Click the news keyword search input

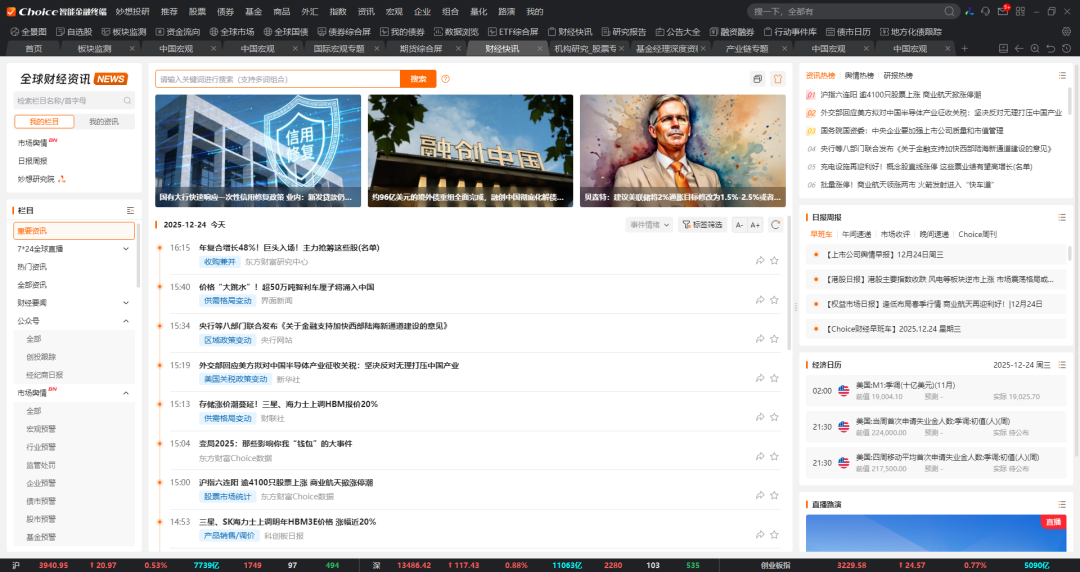[278, 79]
